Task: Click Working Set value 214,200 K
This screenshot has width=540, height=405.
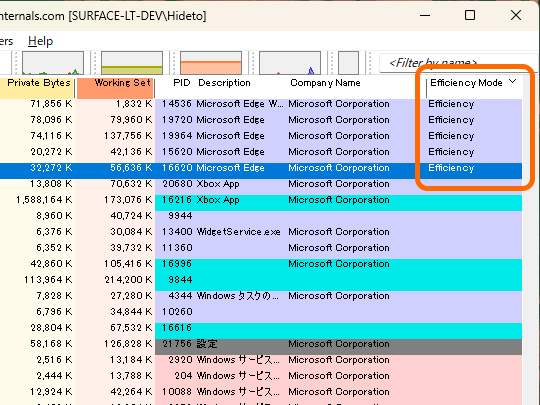Action: (128, 280)
